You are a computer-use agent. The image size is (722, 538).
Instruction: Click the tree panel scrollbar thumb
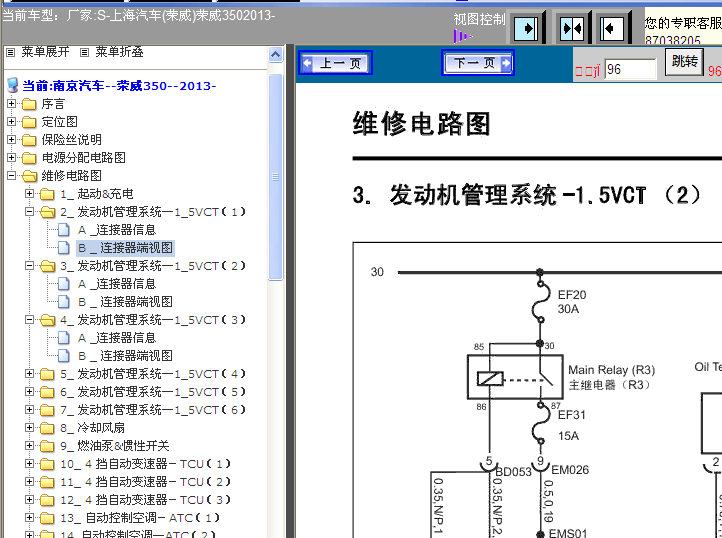coord(275,177)
